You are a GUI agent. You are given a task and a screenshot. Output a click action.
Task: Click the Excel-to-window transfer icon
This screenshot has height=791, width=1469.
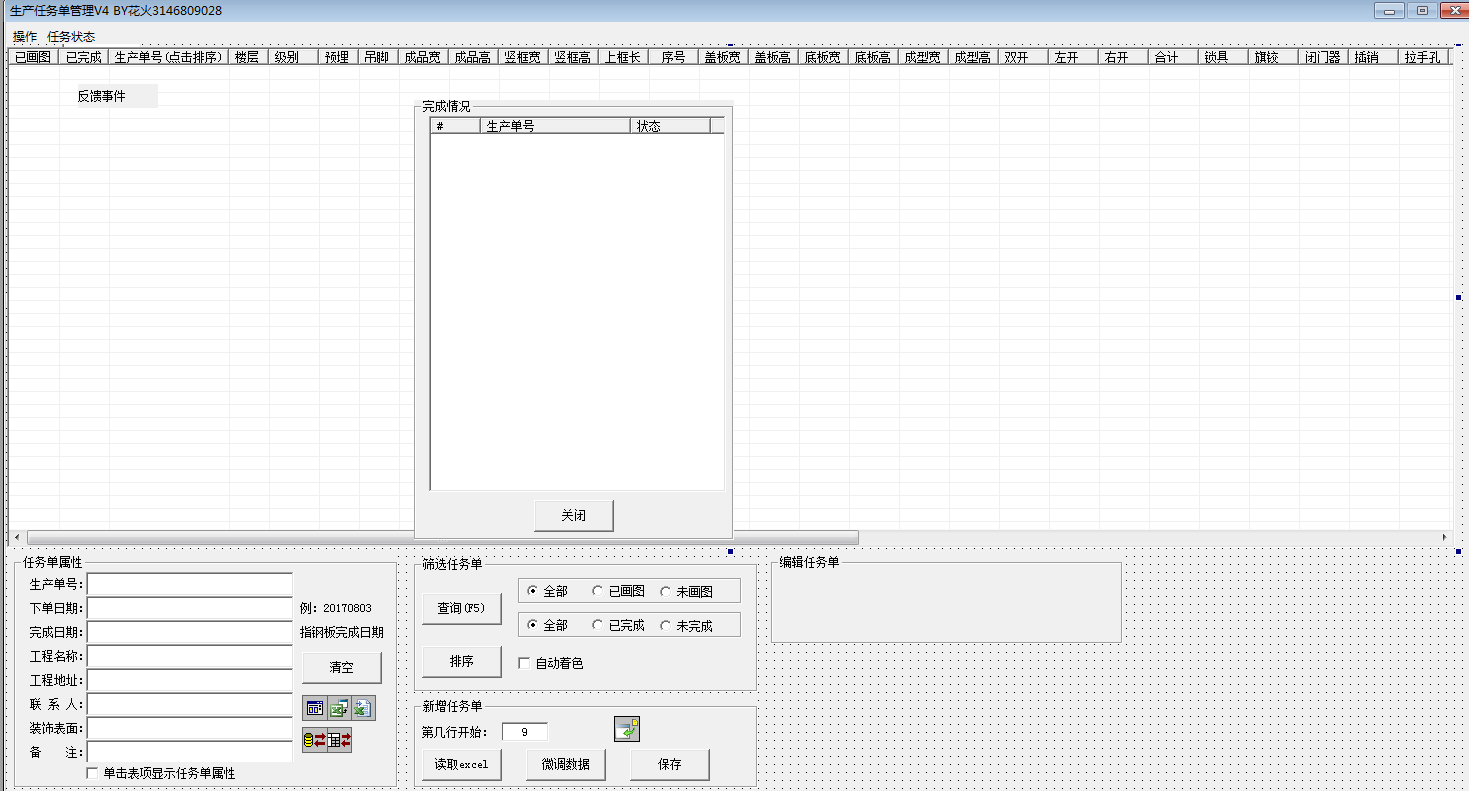(339, 708)
